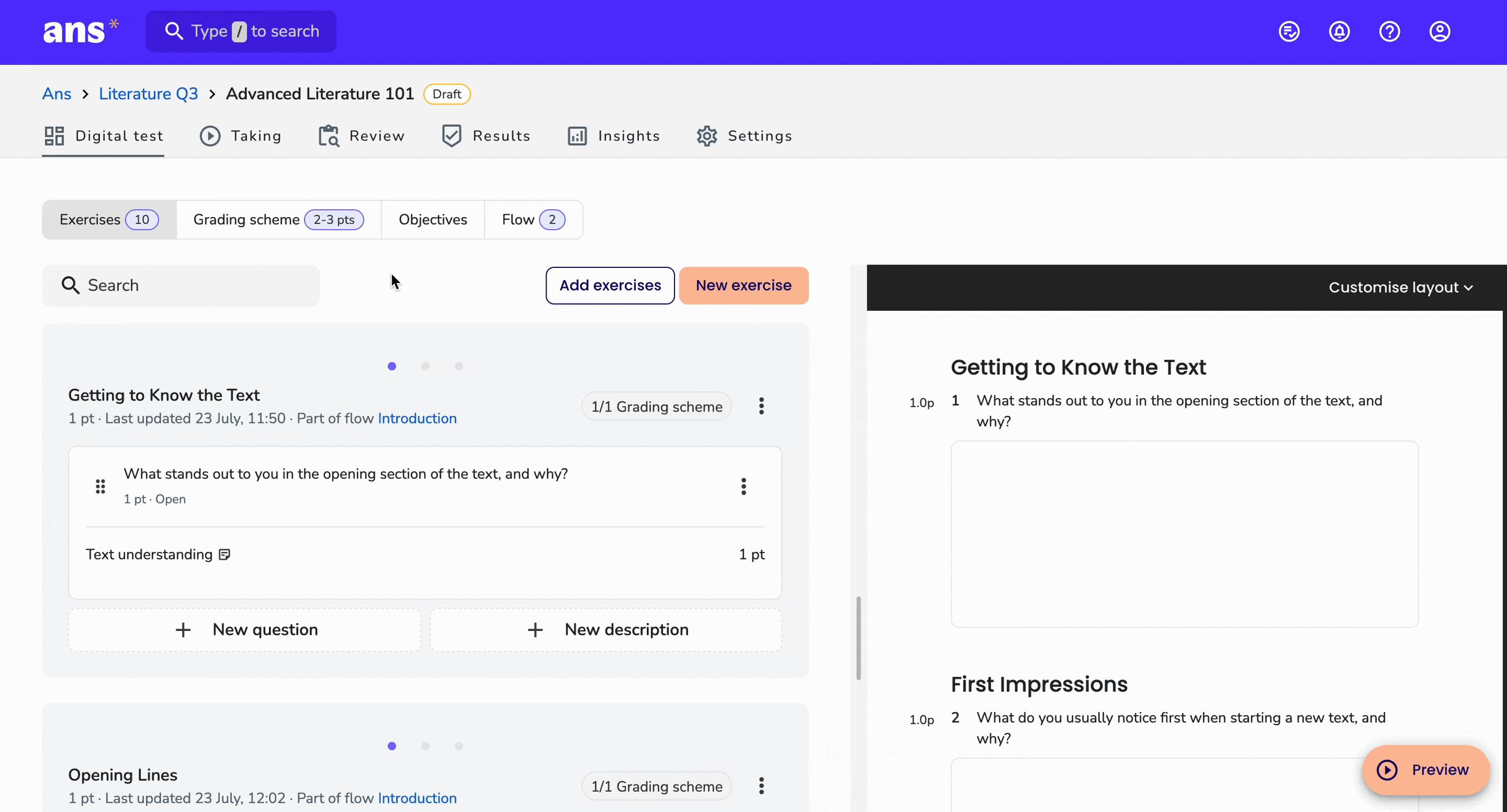Screen dimensions: 1507x812
Task: Open the help question mark icon
Action: point(1390,31)
